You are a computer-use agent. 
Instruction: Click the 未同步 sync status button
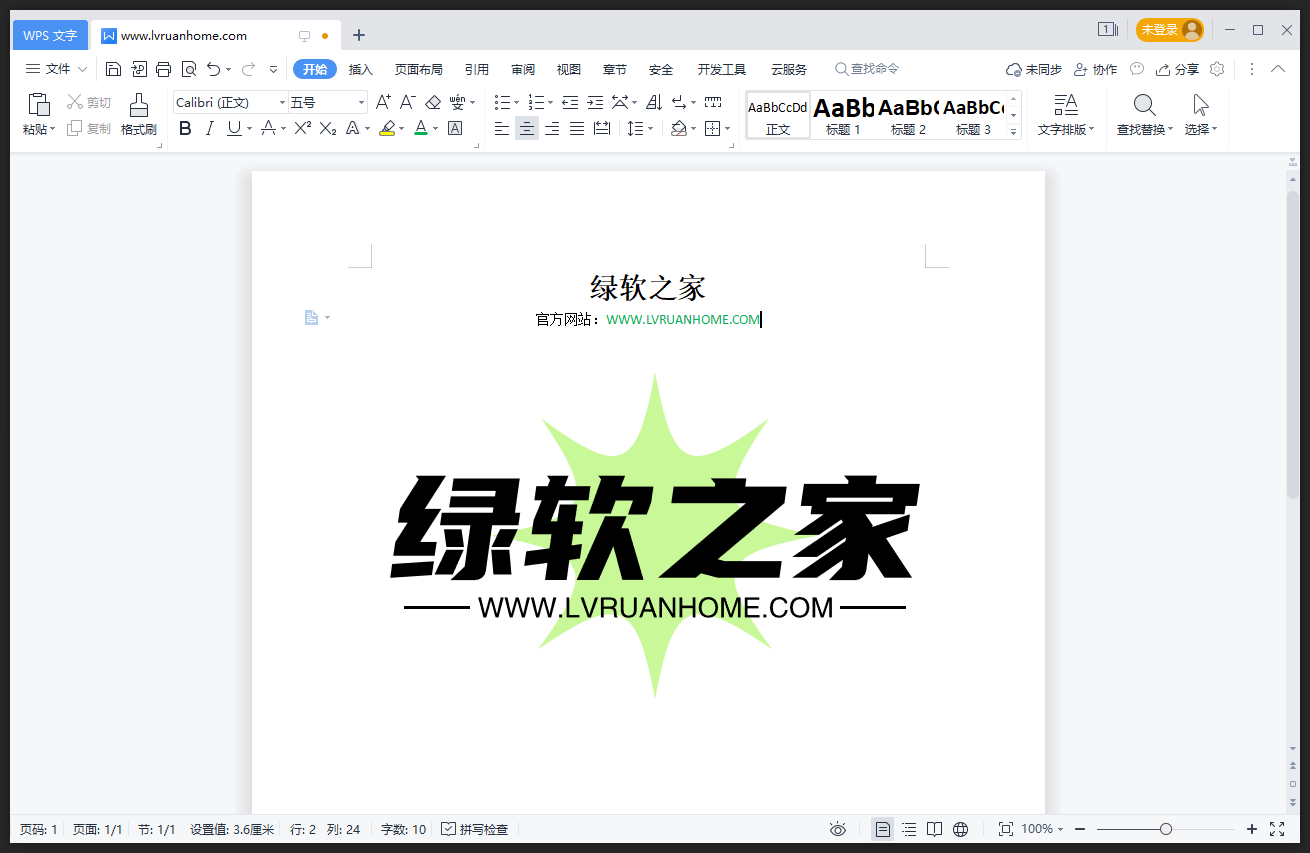[1034, 69]
